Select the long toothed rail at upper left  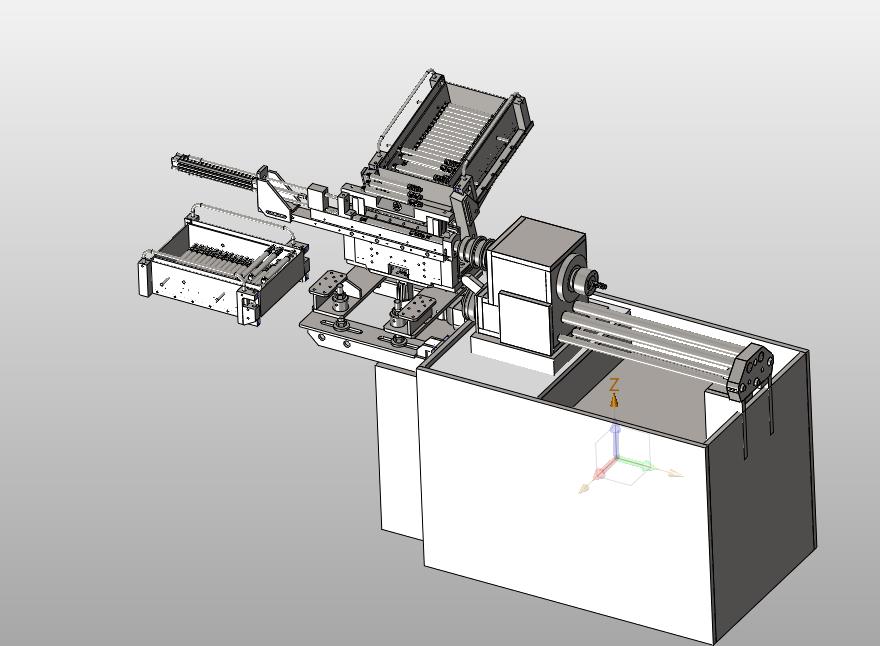pos(212,169)
